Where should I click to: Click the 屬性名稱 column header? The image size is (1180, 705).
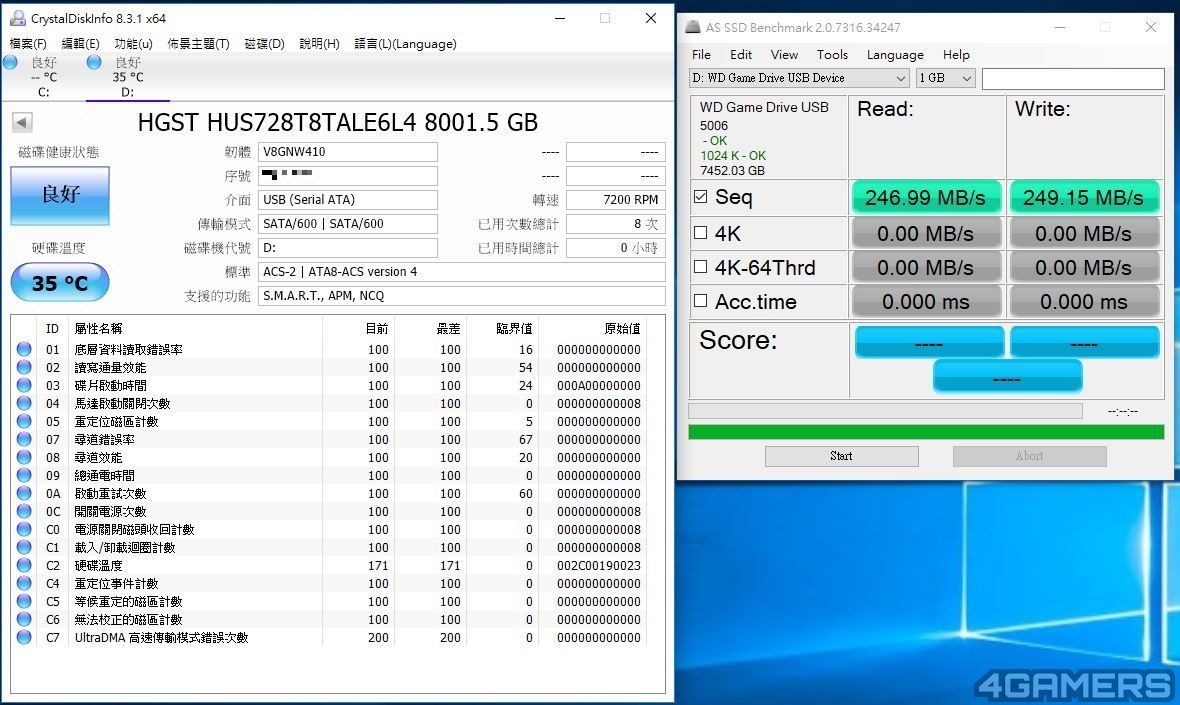(98, 328)
